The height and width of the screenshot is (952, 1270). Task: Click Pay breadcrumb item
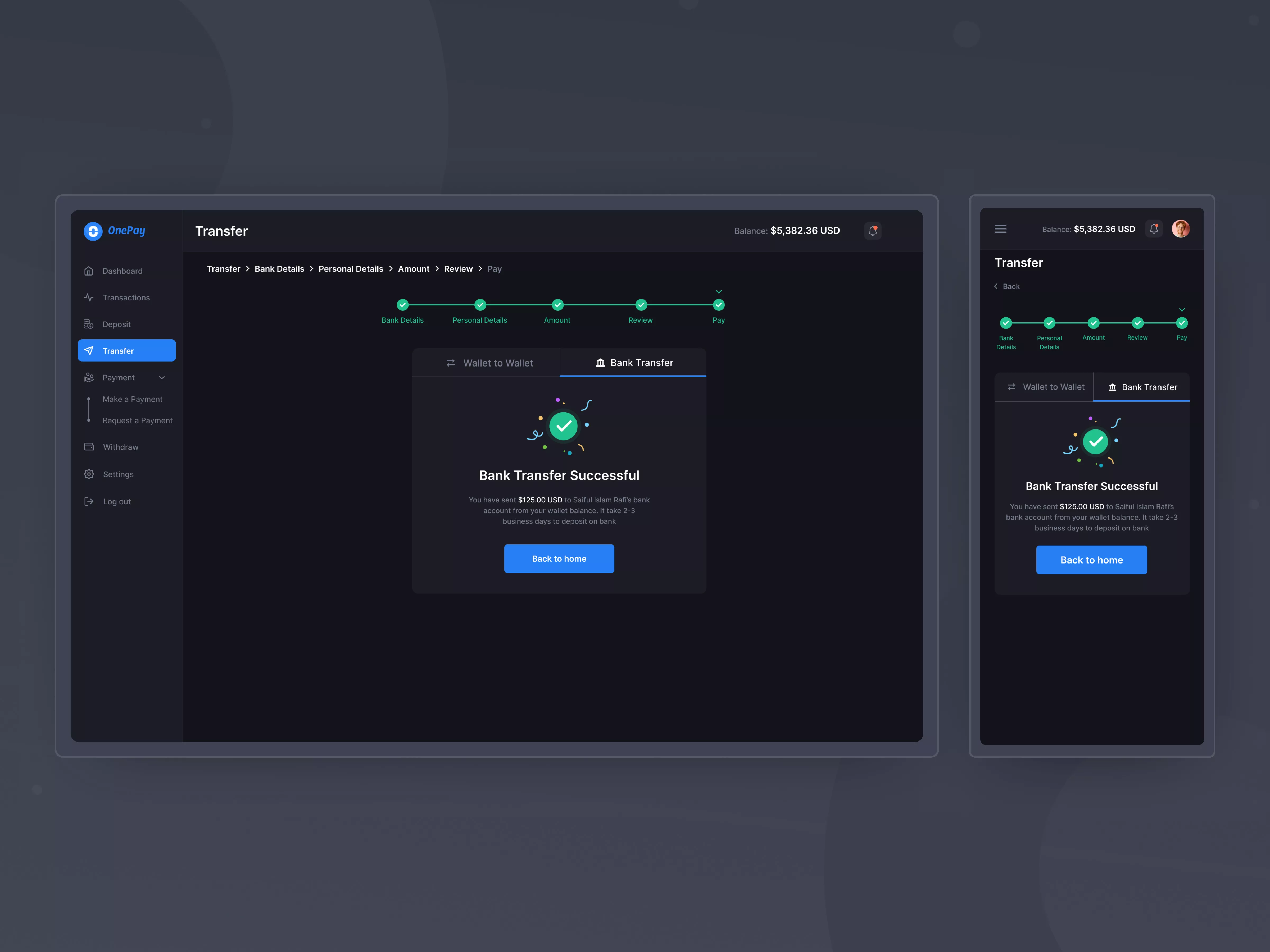pos(494,269)
